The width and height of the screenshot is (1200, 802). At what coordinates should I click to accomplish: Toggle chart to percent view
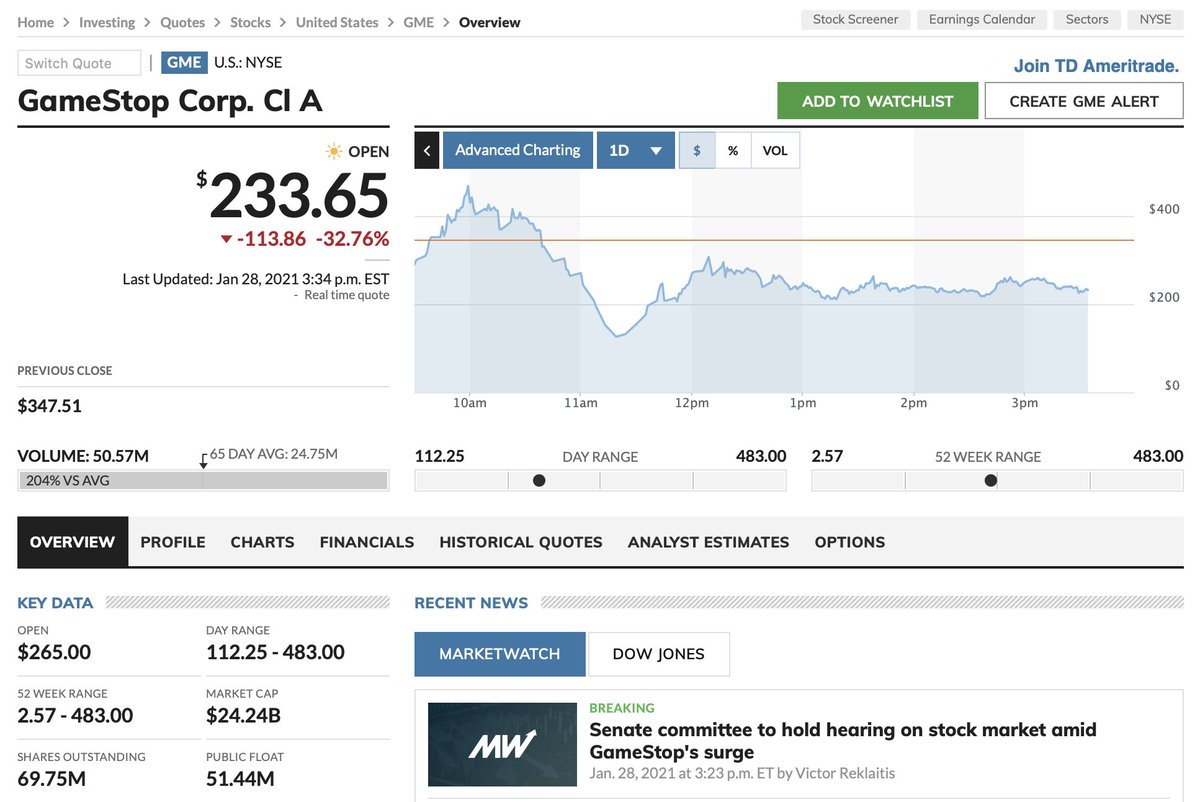[x=733, y=150]
